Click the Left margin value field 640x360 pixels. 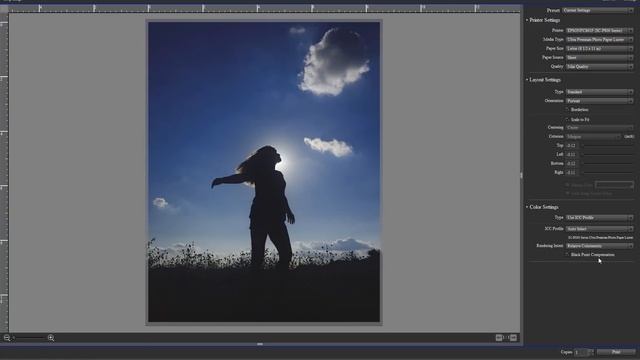tap(572, 154)
